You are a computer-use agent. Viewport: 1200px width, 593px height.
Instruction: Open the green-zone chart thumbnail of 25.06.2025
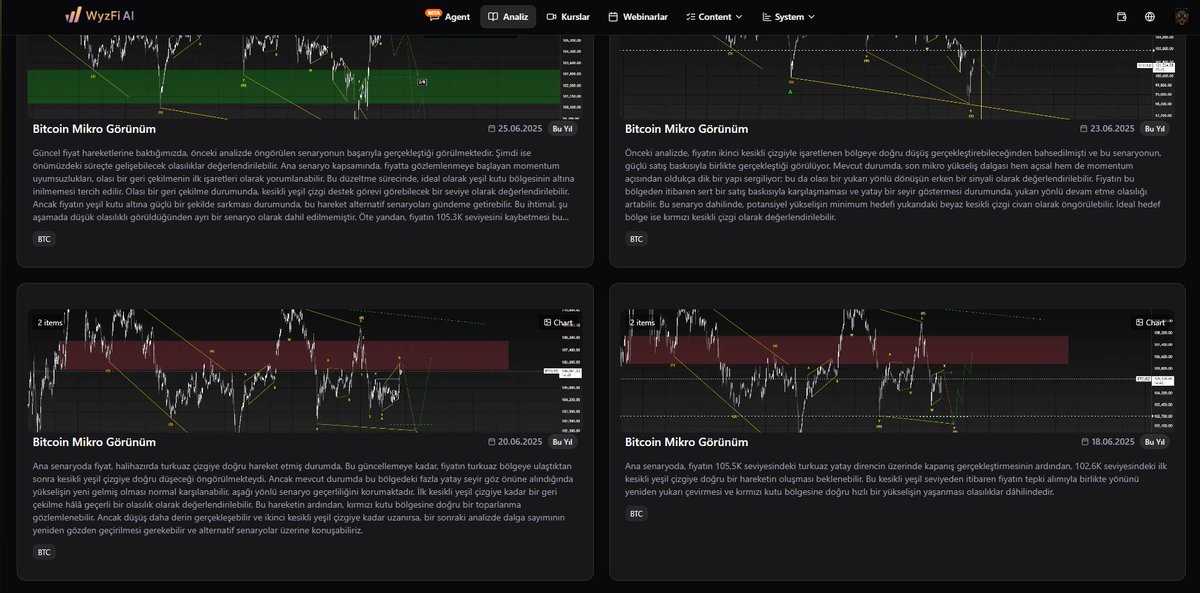point(303,75)
